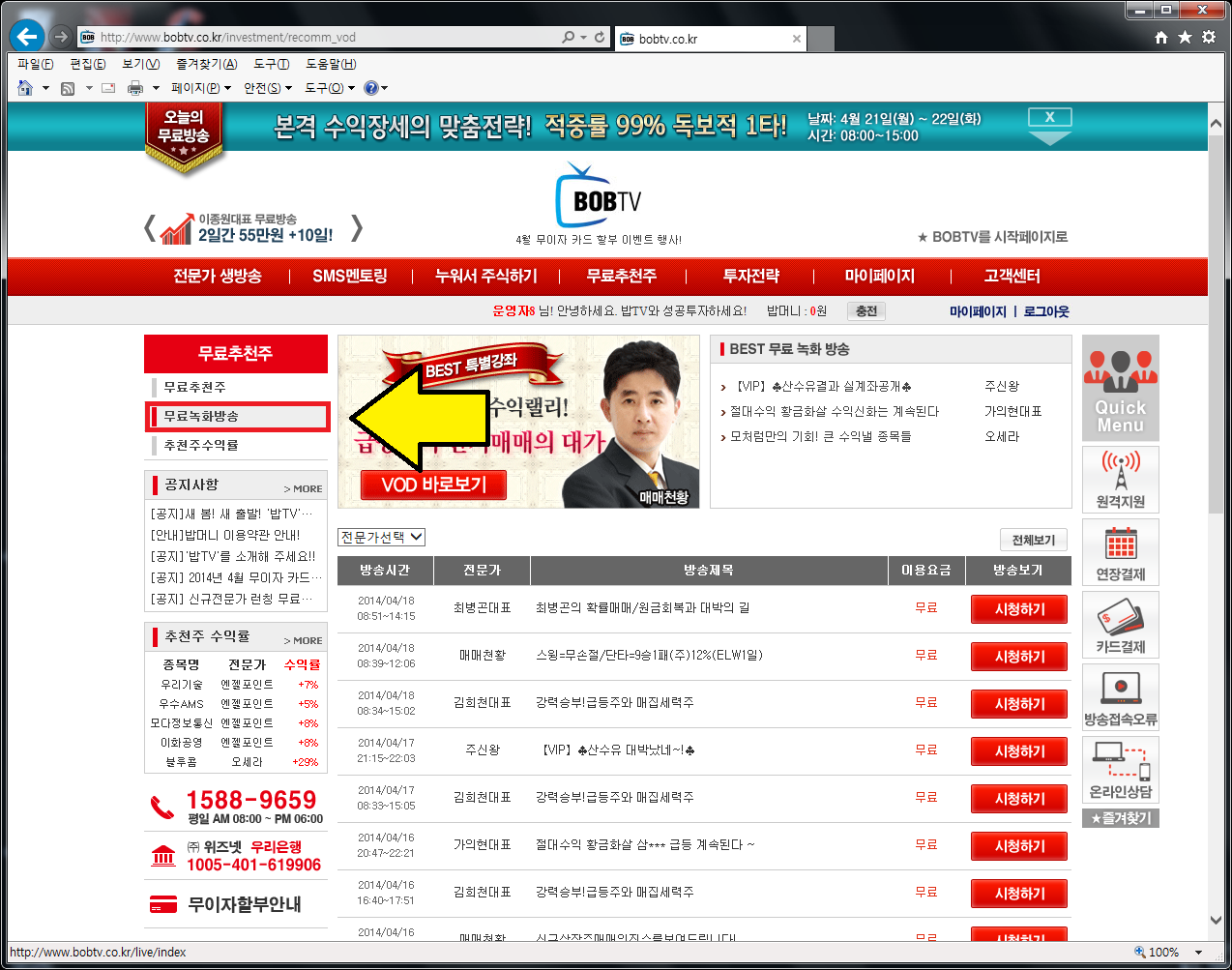Open browser Home using the top-right house icon
The width and height of the screenshot is (1232, 970).
click(1161, 37)
